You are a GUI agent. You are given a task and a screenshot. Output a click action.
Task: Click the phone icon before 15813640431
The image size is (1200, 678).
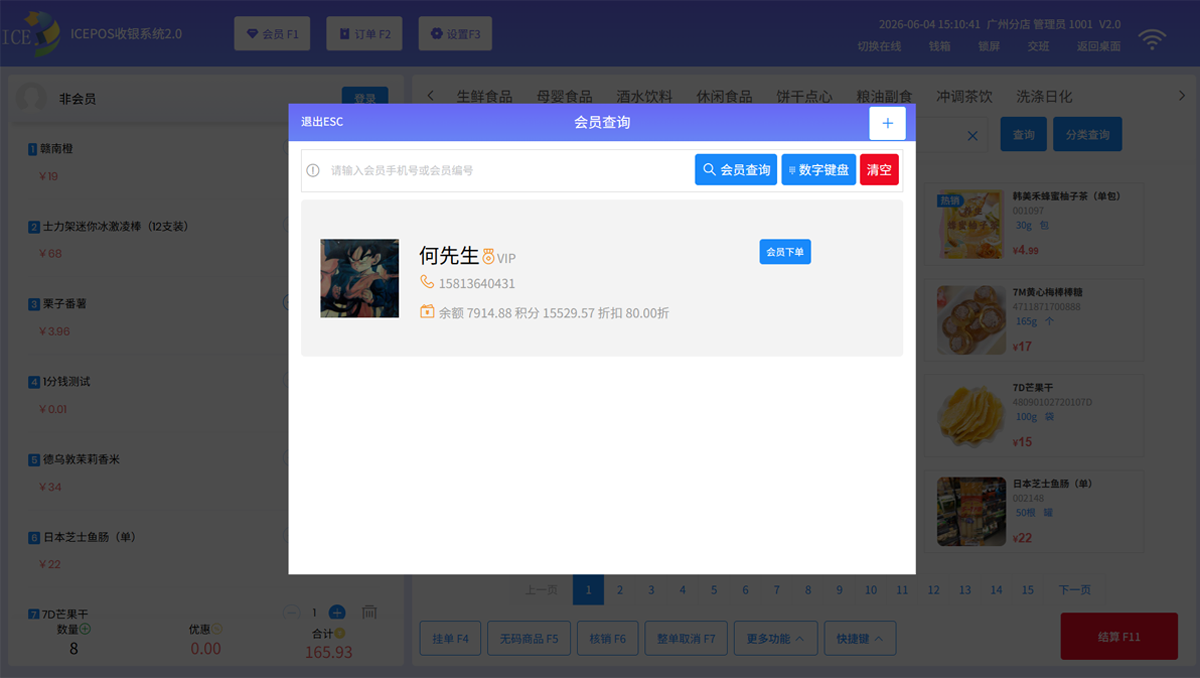pyautogui.click(x=427, y=282)
